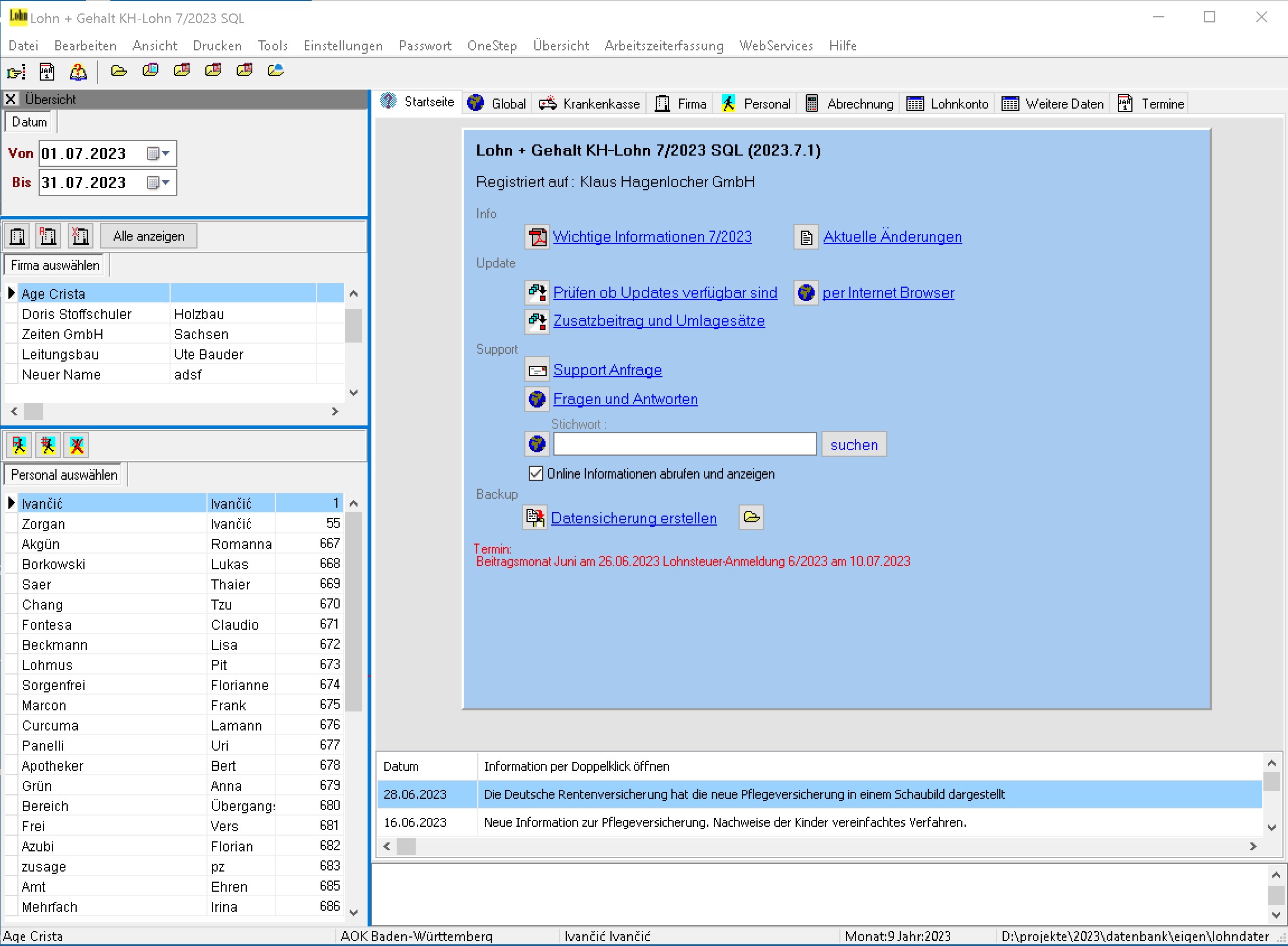Click PDF icon beside Wichtige Informationen
The height and width of the screenshot is (946, 1288).
point(537,237)
